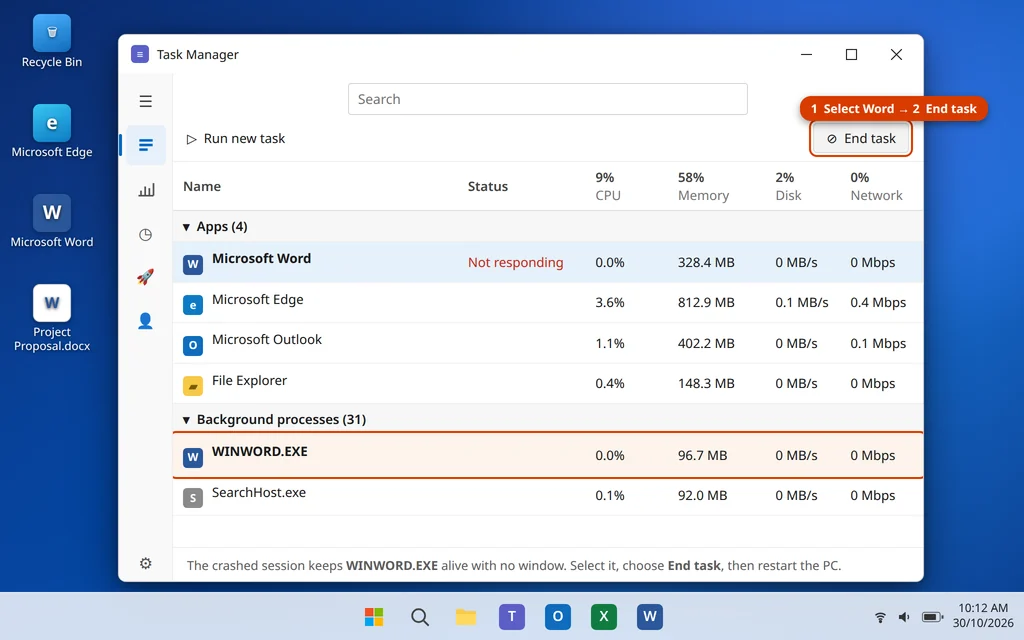The image size is (1024, 640).
Task: Click End task button
Action: click(x=861, y=138)
